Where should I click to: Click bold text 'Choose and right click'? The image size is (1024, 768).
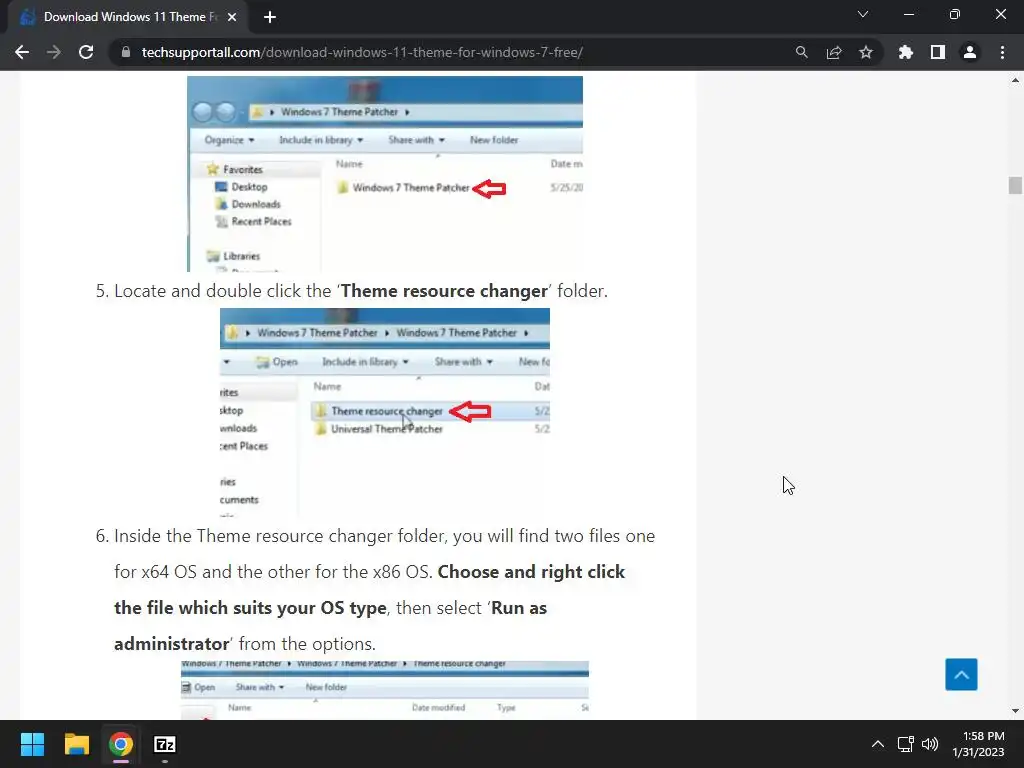531,571
